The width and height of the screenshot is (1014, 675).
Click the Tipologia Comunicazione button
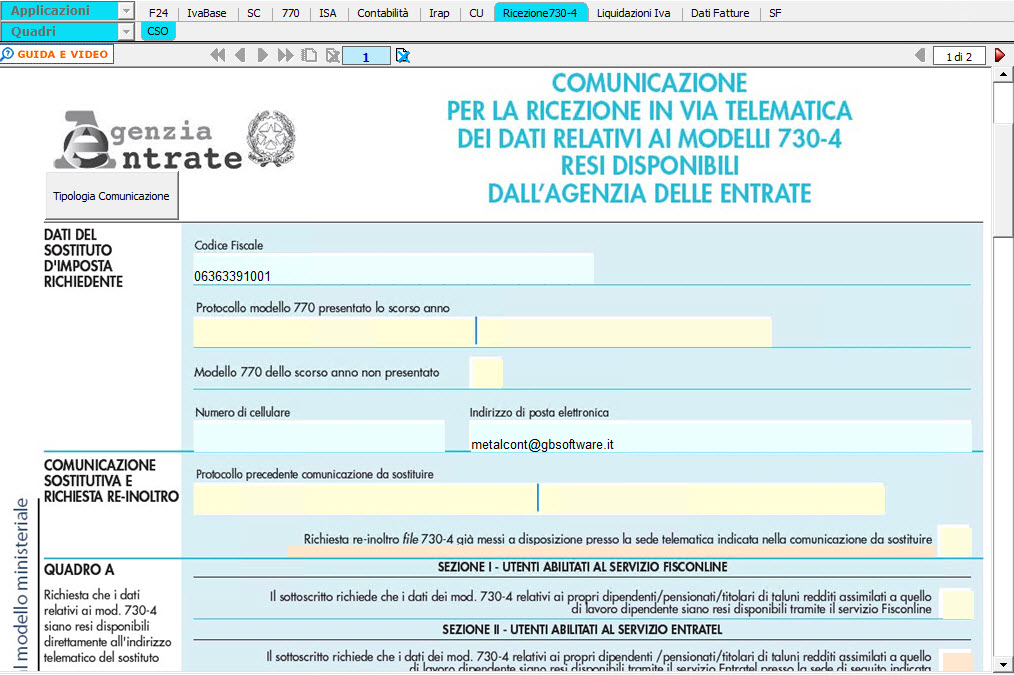111,196
